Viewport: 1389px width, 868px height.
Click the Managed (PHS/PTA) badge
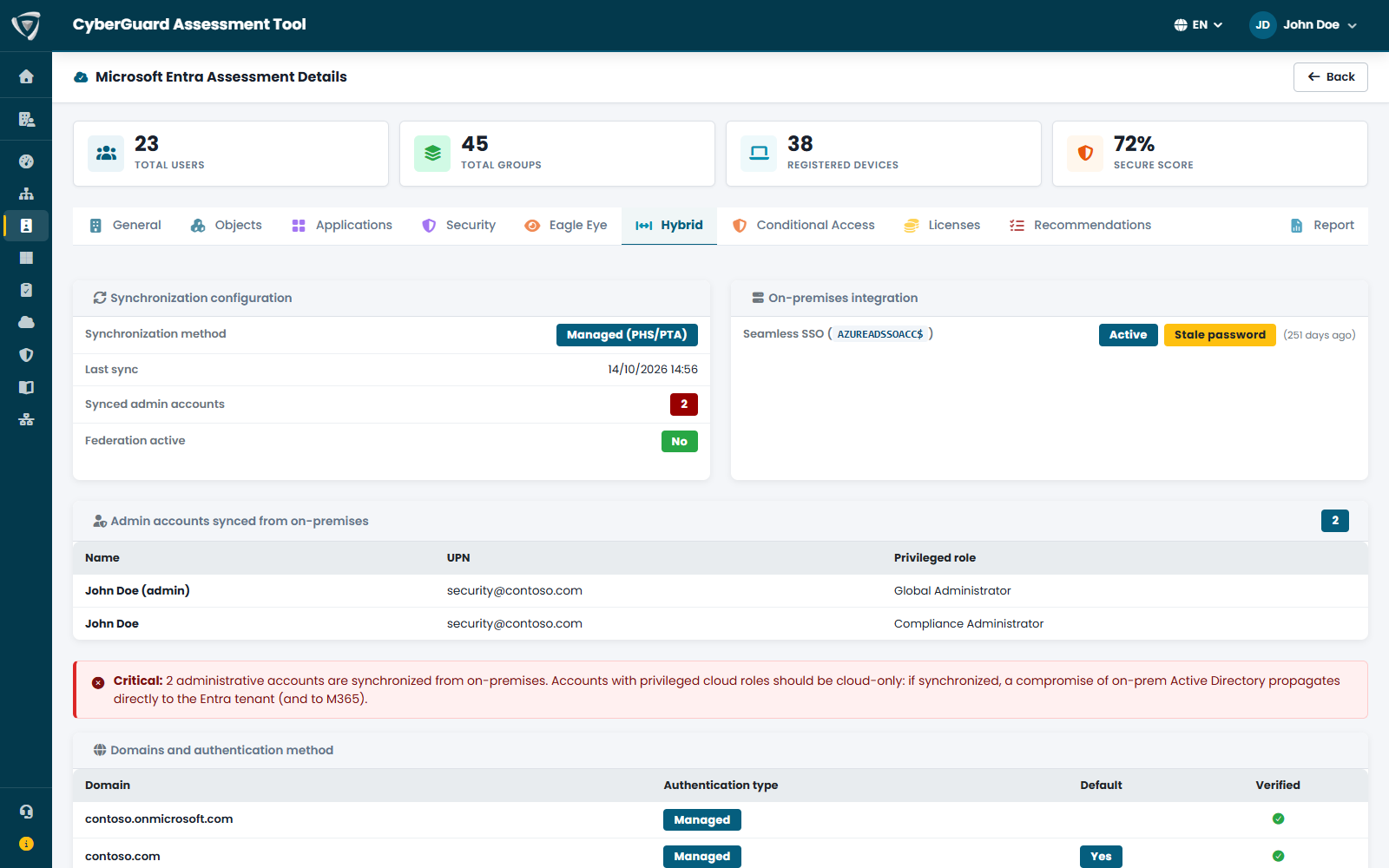pos(627,335)
